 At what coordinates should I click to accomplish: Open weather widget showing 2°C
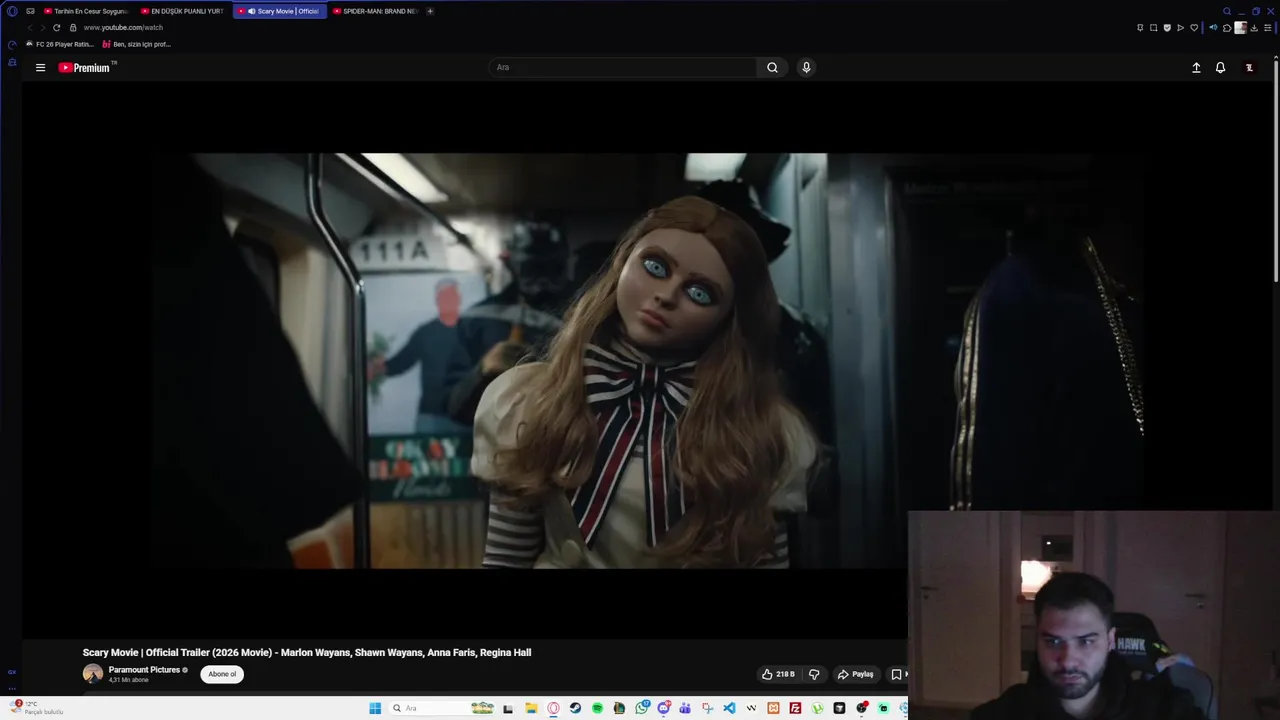pyautogui.click(x=37, y=707)
